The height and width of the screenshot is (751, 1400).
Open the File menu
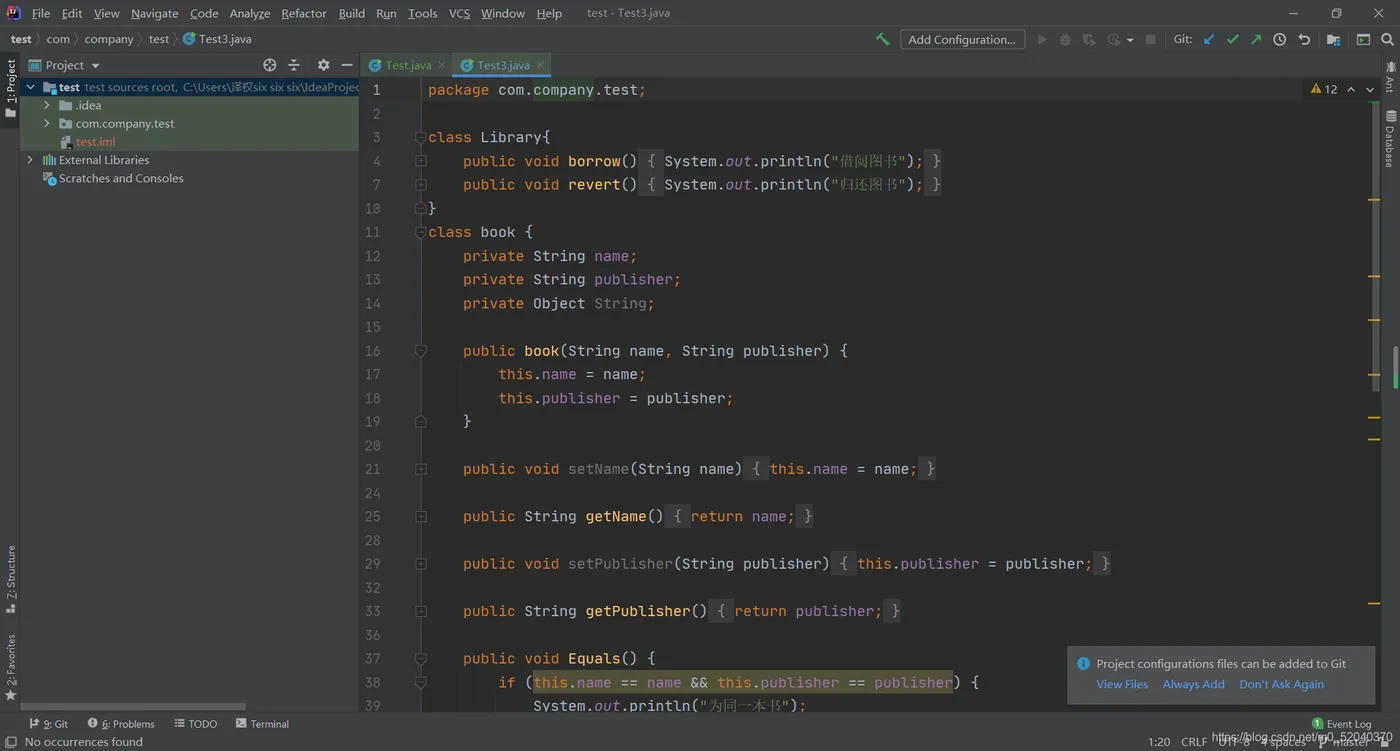(41, 13)
